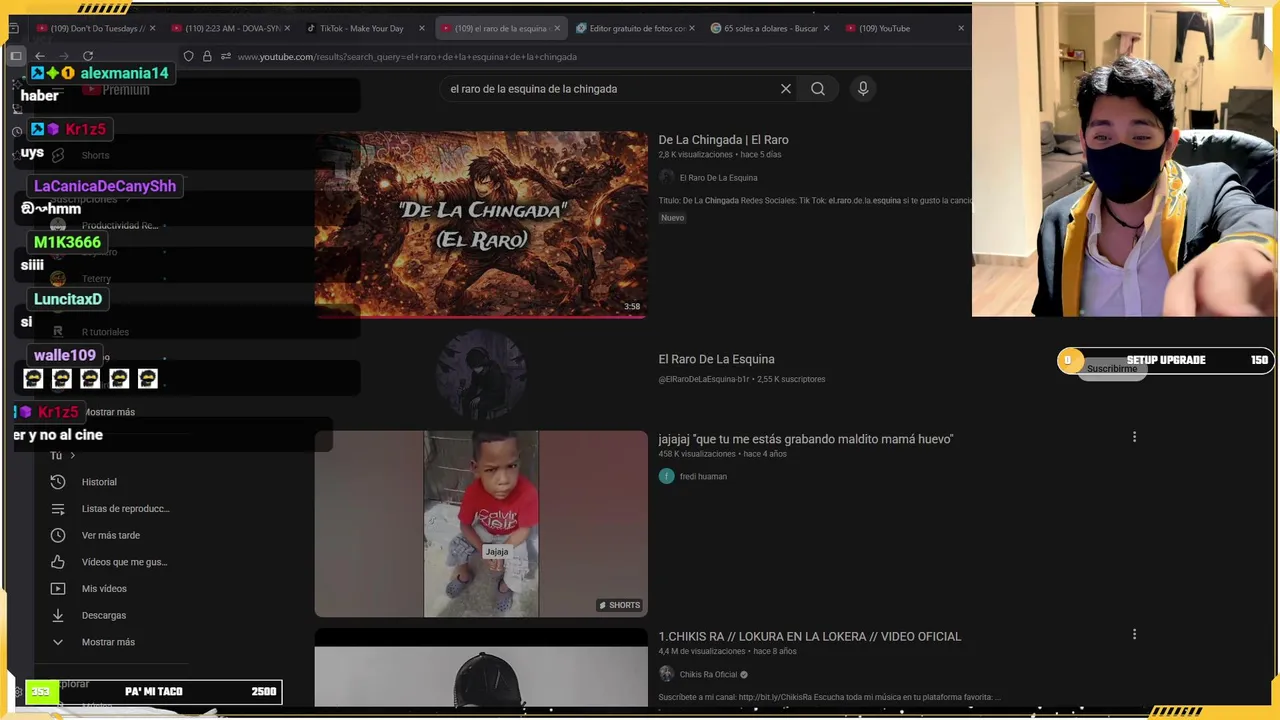
Task: Click the playlists icon beside 'Listas de reproducc...'
Action: click(58, 509)
